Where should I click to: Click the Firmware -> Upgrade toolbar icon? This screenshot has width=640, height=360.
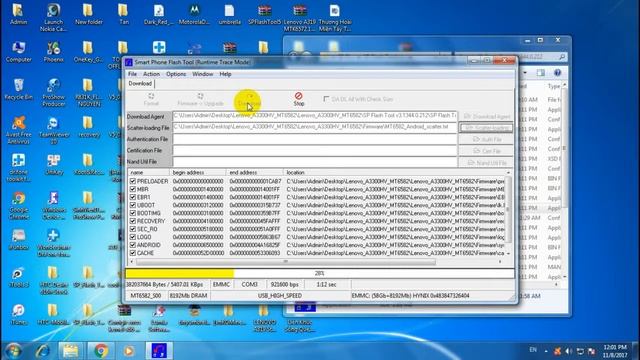[x=200, y=96]
